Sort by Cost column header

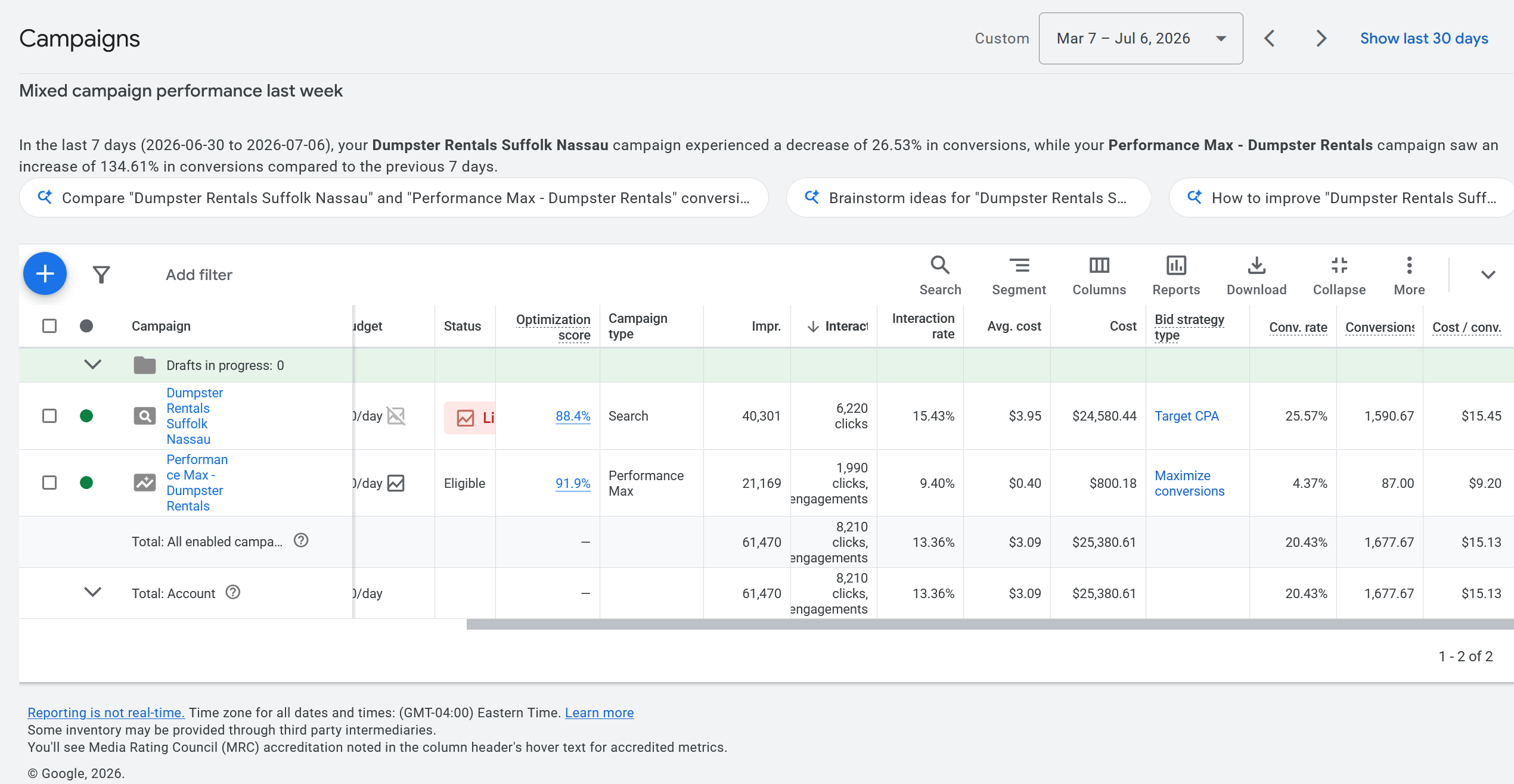click(x=1123, y=326)
